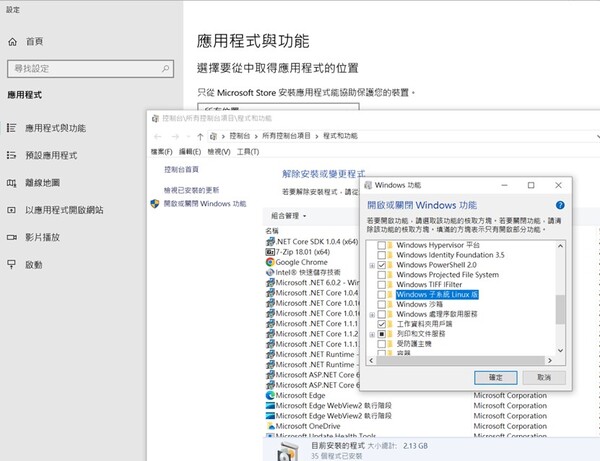Expand the Windows PowerShell 2.0 tree node
Image resolution: width=600 pixels, height=461 pixels.
(373, 265)
